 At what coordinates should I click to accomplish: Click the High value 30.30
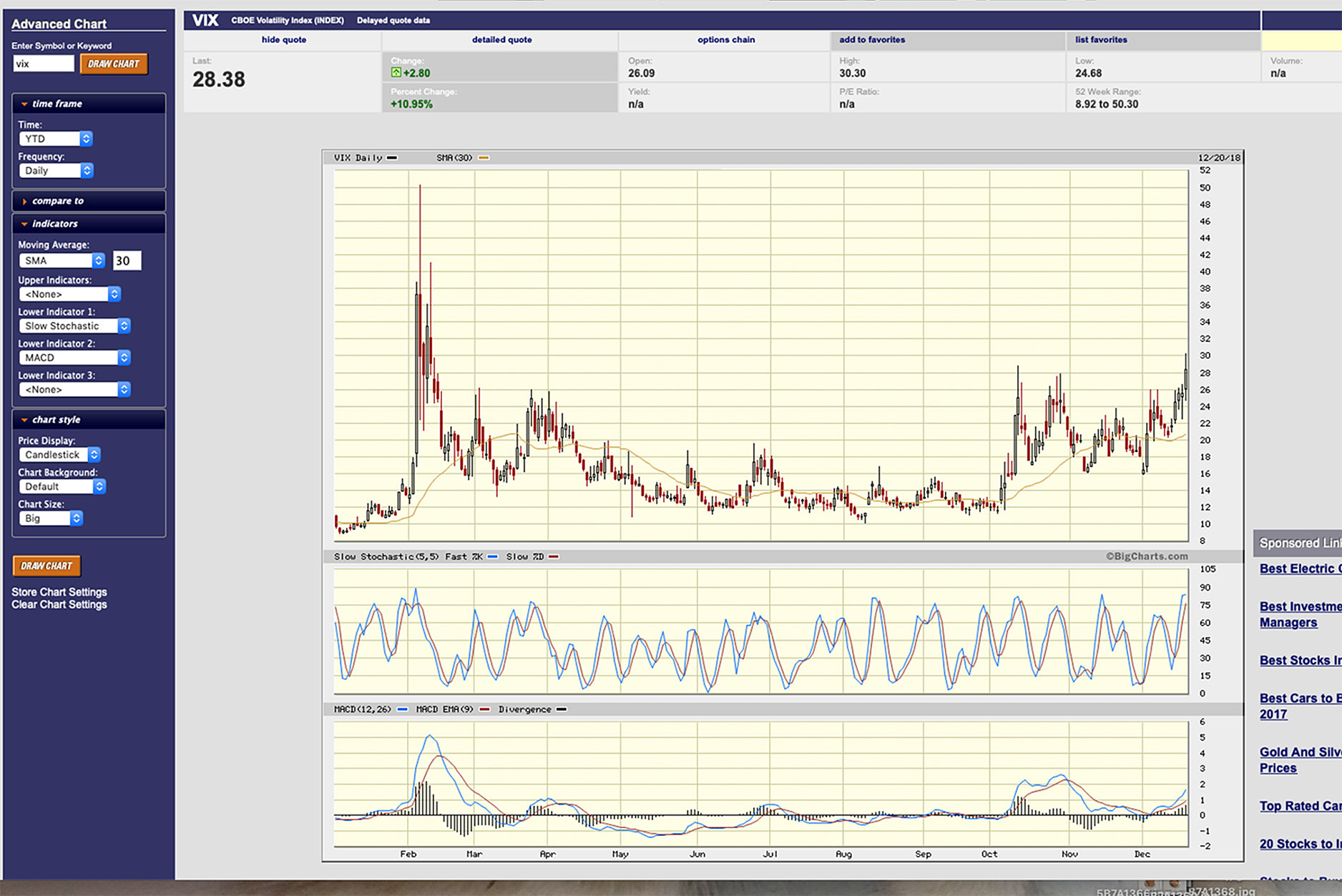(x=853, y=74)
